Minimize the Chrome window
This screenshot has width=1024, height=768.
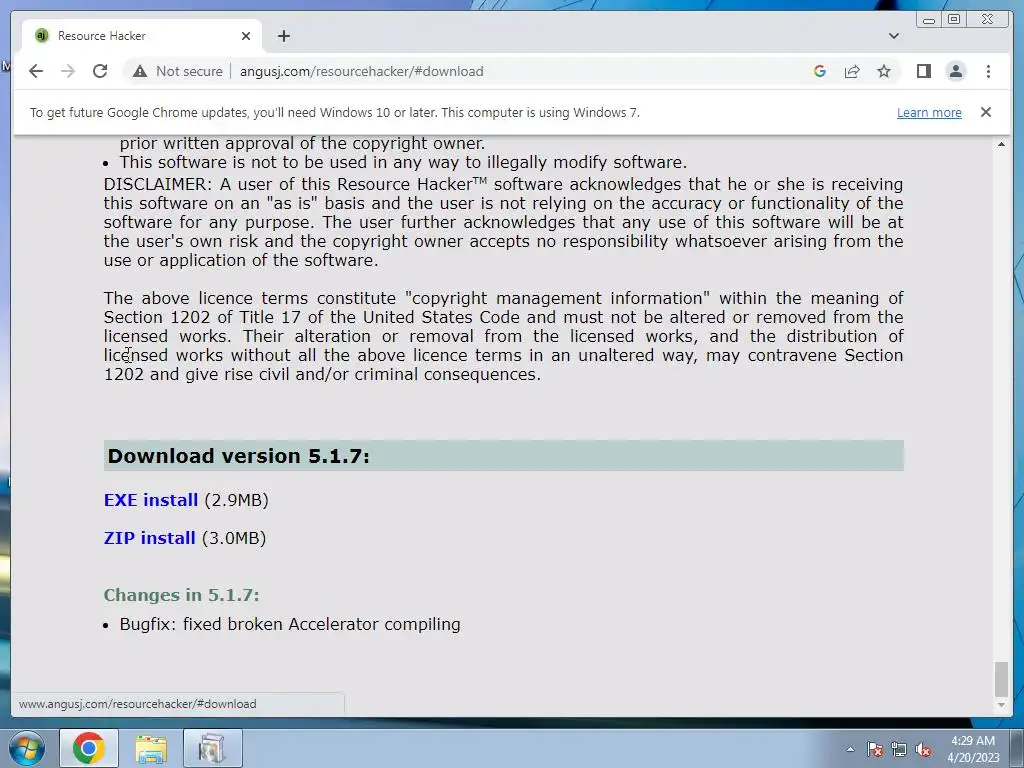tap(929, 20)
